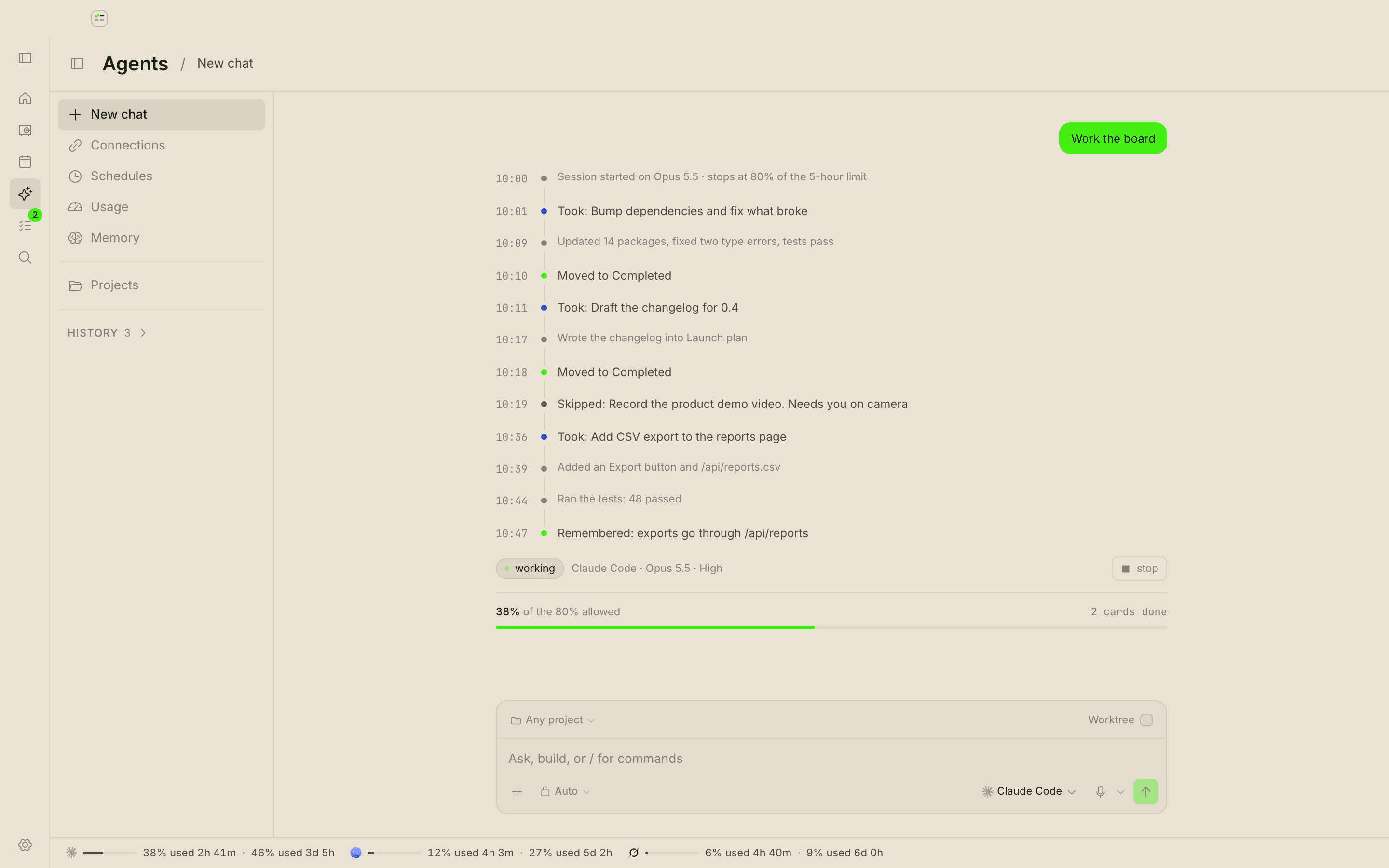This screenshot has width=1389, height=868.
Task: Click 'Claude Code · Opus 5.5 · High' label
Action: click(647, 569)
